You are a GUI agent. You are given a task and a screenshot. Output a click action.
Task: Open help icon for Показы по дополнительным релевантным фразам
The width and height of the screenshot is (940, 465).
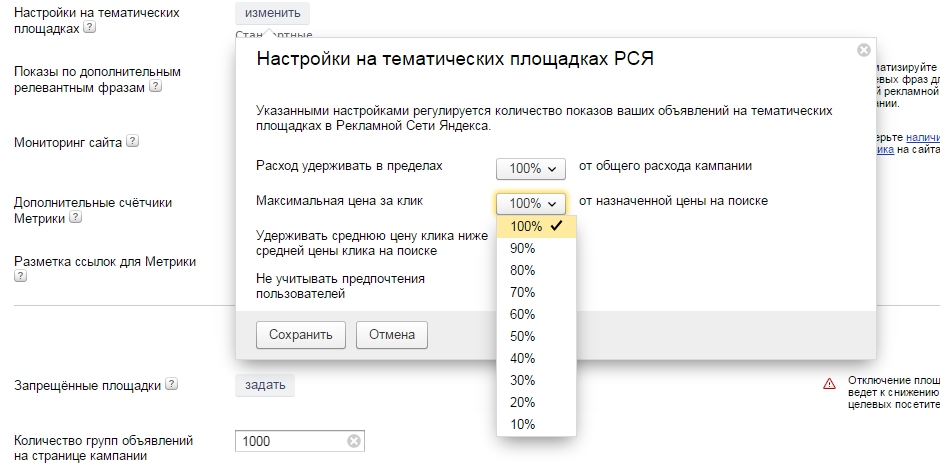pyautogui.click(x=155, y=86)
